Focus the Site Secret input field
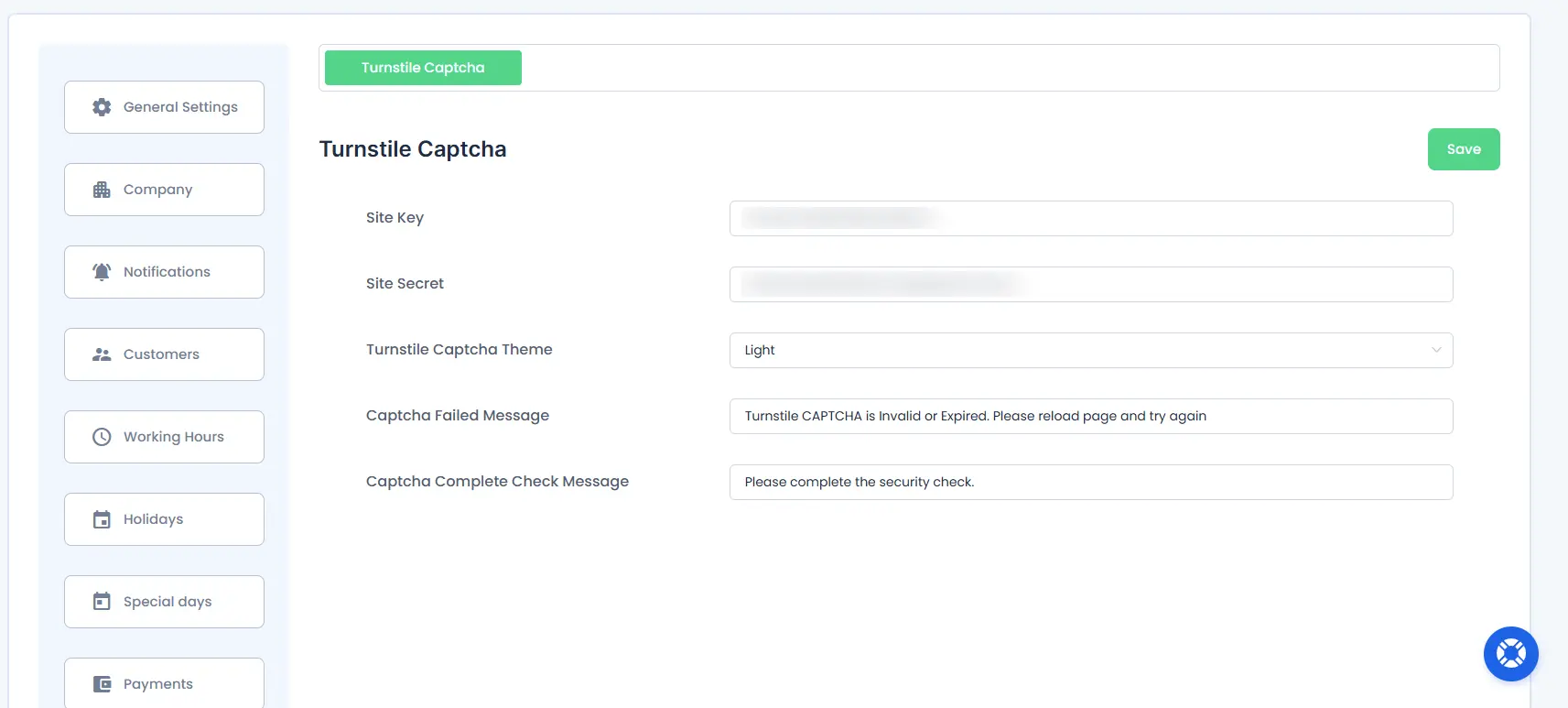 click(x=1091, y=284)
